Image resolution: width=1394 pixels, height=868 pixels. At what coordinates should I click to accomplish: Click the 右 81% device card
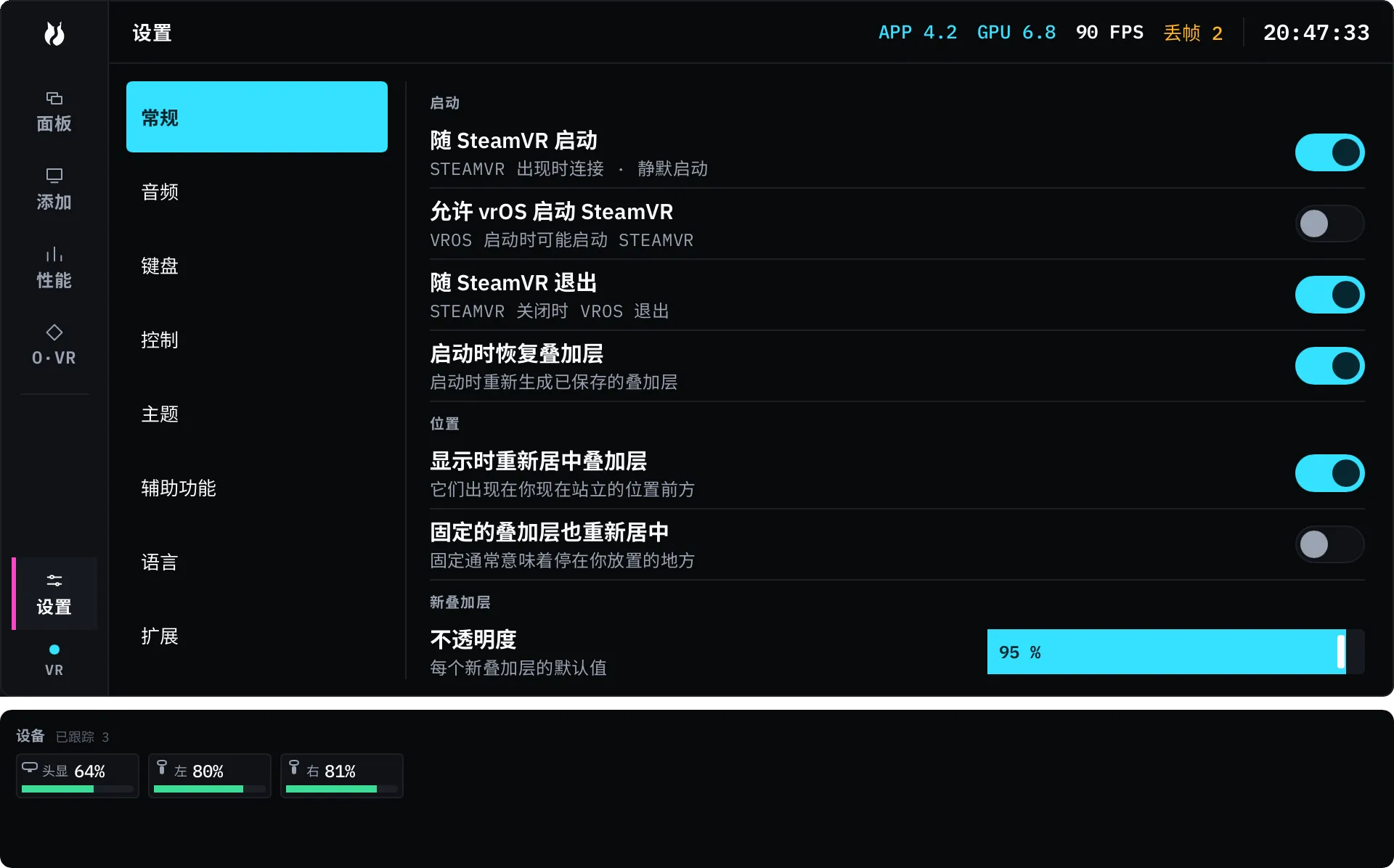pos(342,776)
